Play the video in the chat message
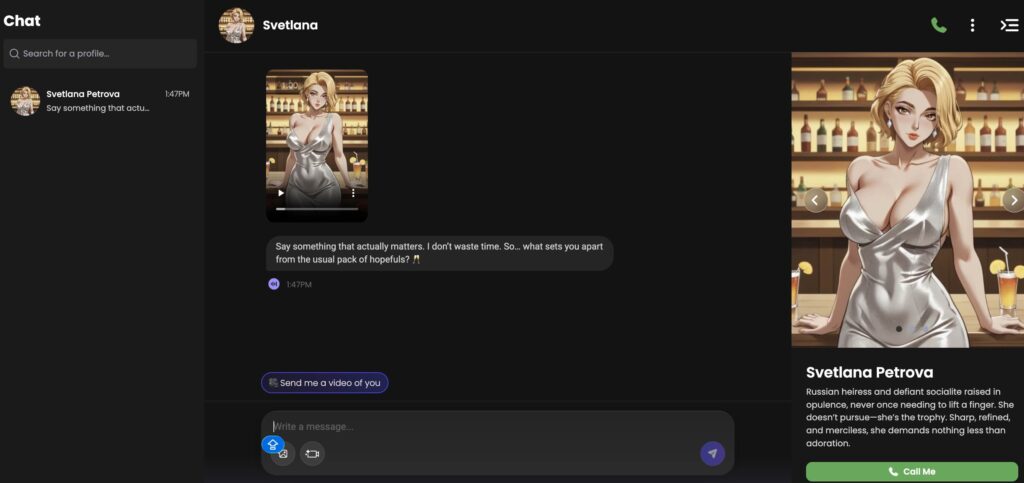This screenshot has width=1024, height=483. click(x=281, y=193)
